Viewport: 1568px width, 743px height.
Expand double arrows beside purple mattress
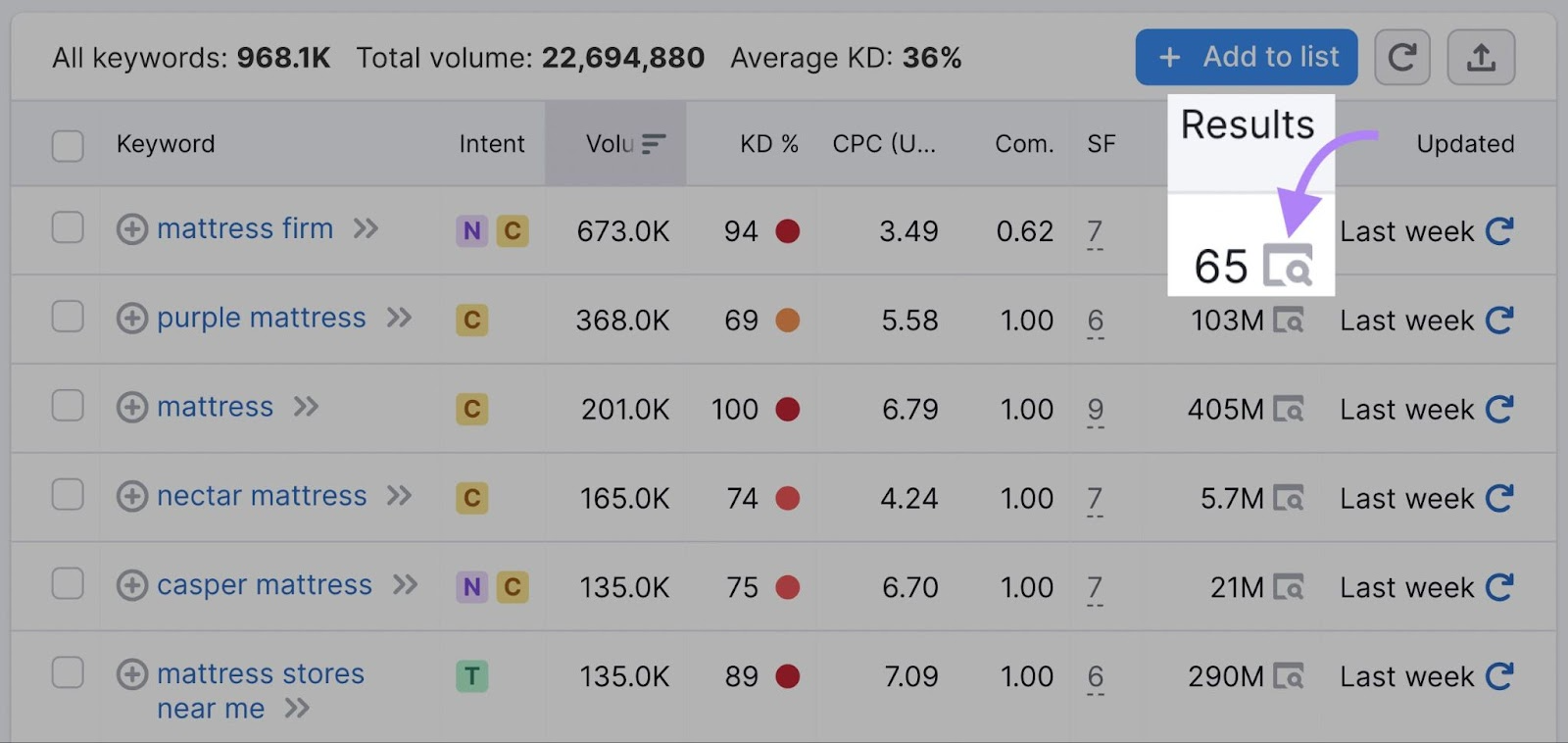(x=399, y=318)
